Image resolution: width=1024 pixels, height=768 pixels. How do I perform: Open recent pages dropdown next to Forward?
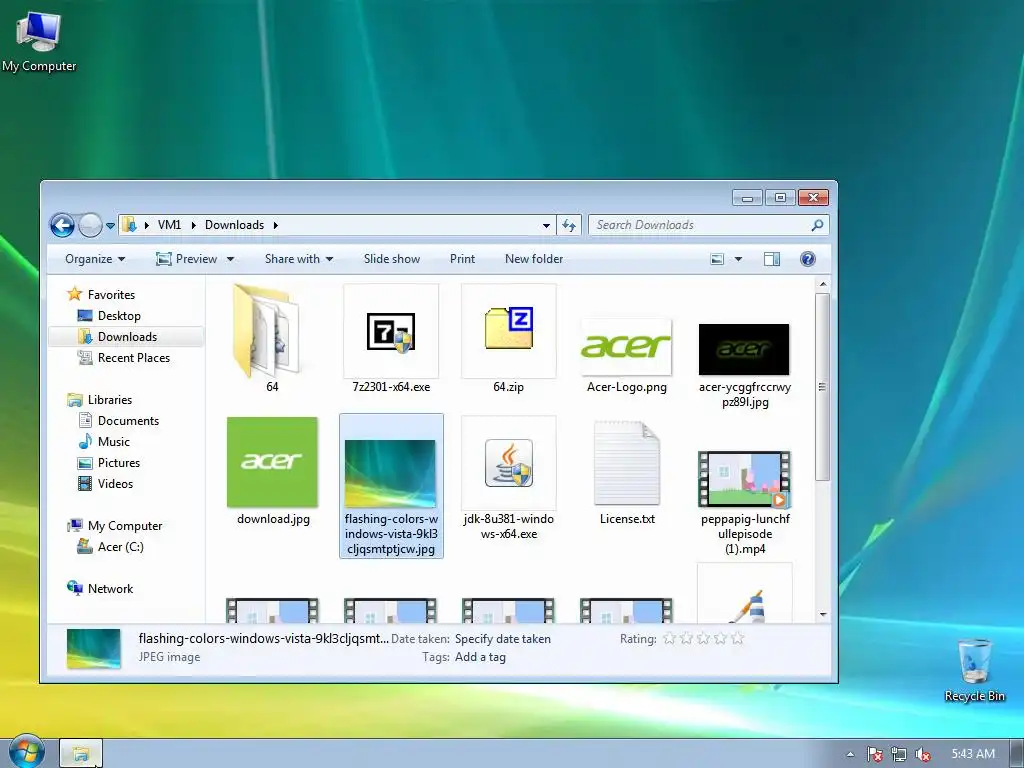[110, 226]
